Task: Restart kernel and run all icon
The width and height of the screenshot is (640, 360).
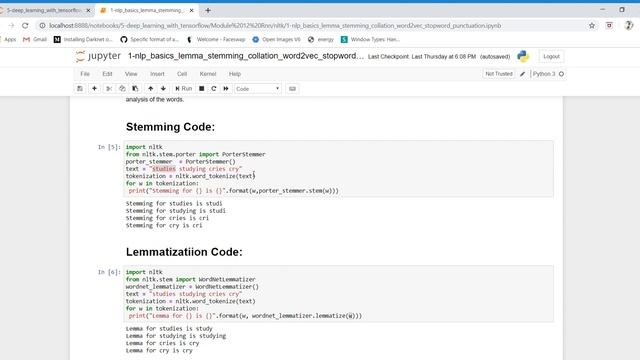Action: 226,89
